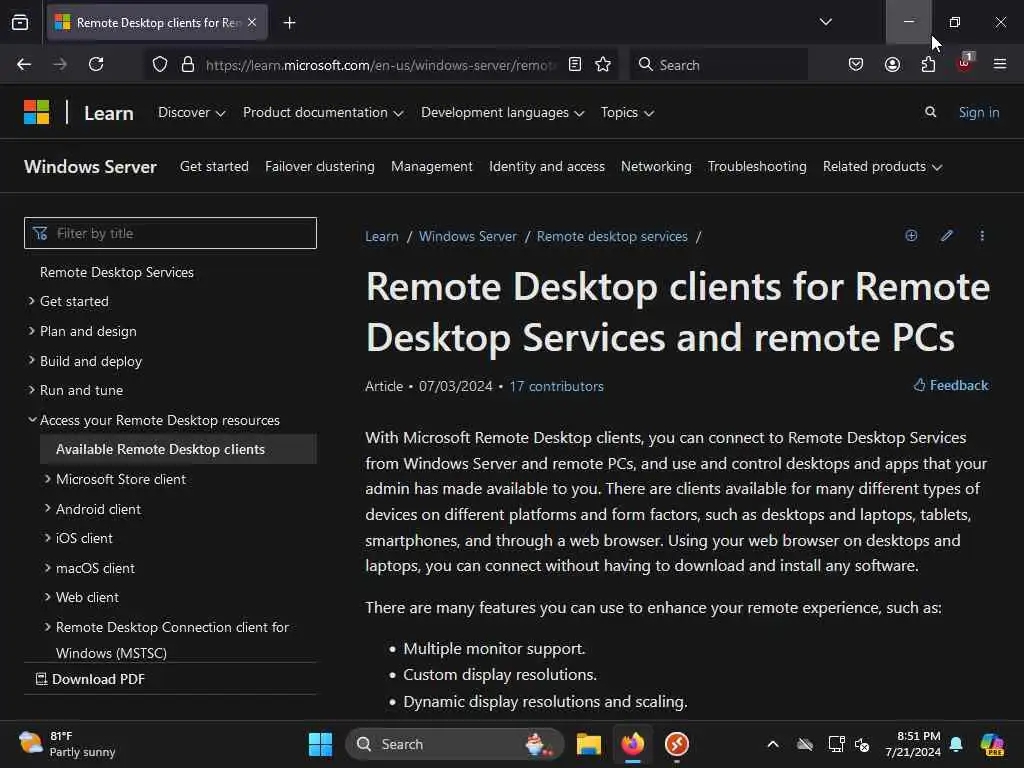Screen dimensions: 1024x768
Task: Click the site padlock security icon
Action: pos(188,64)
